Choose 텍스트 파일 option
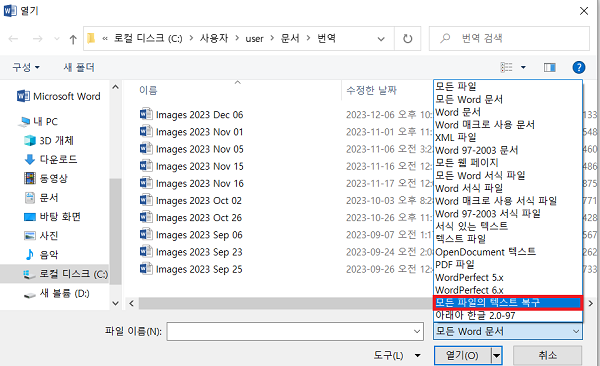 tap(508, 239)
